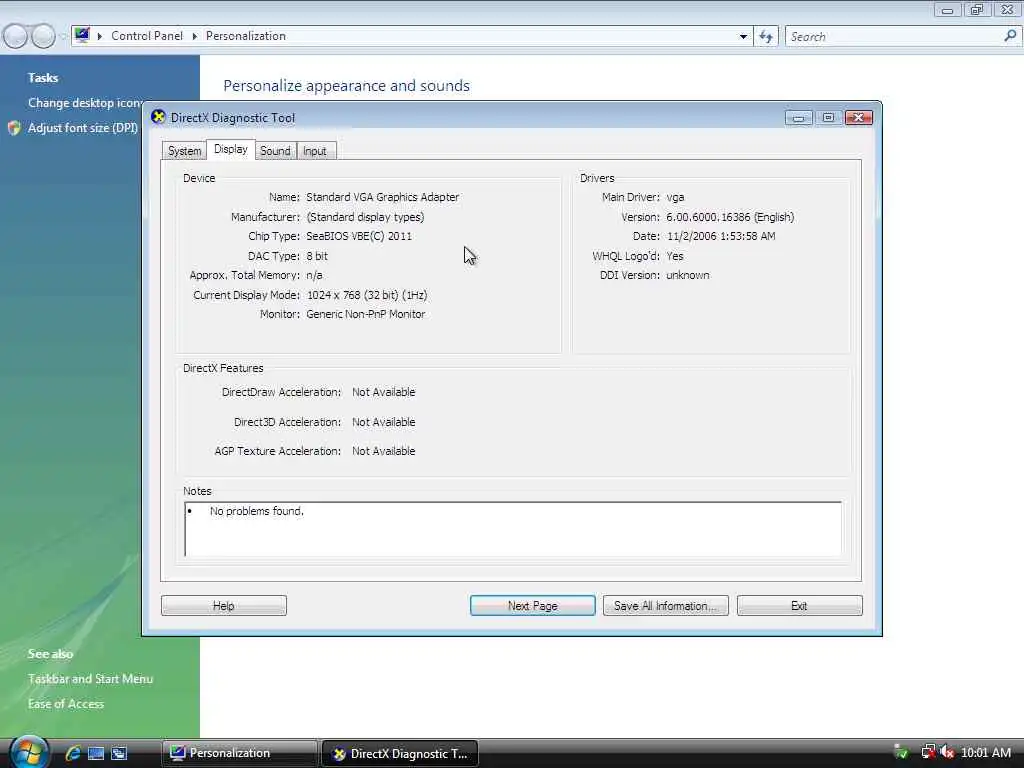Click the muted volume tray icon
1024x768 pixels.
click(947, 752)
